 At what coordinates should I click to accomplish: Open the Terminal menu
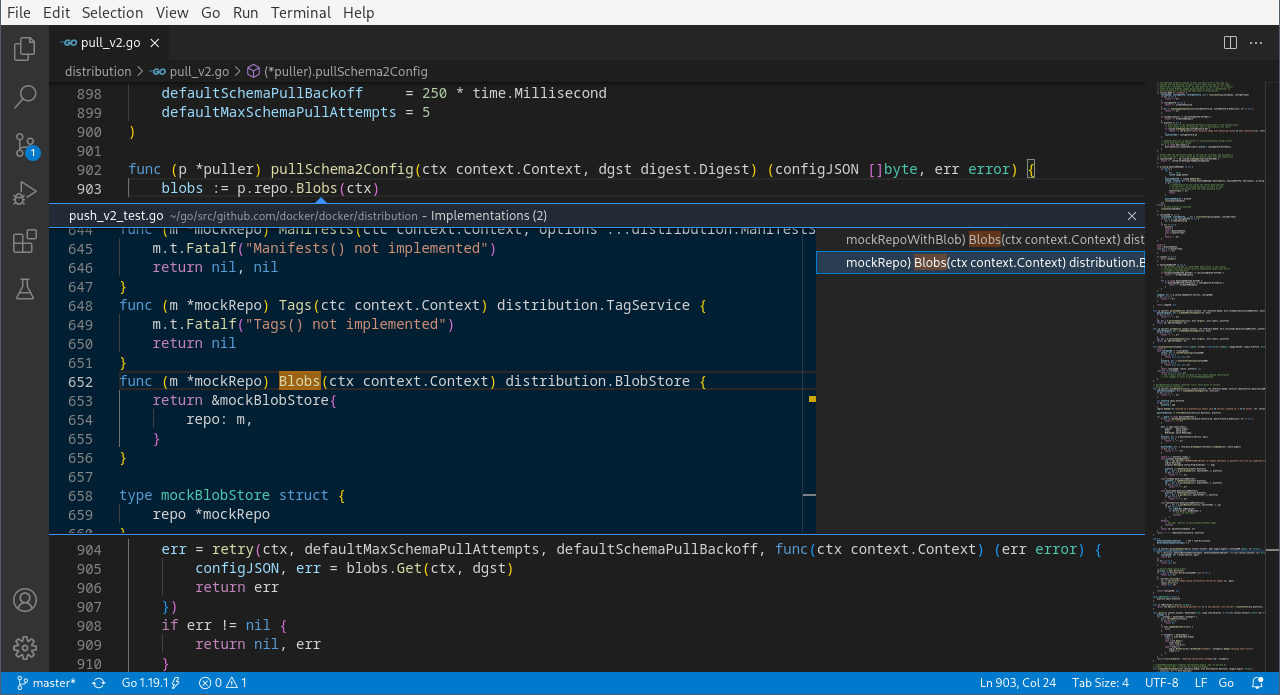pyautogui.click(x=301, y=12)
